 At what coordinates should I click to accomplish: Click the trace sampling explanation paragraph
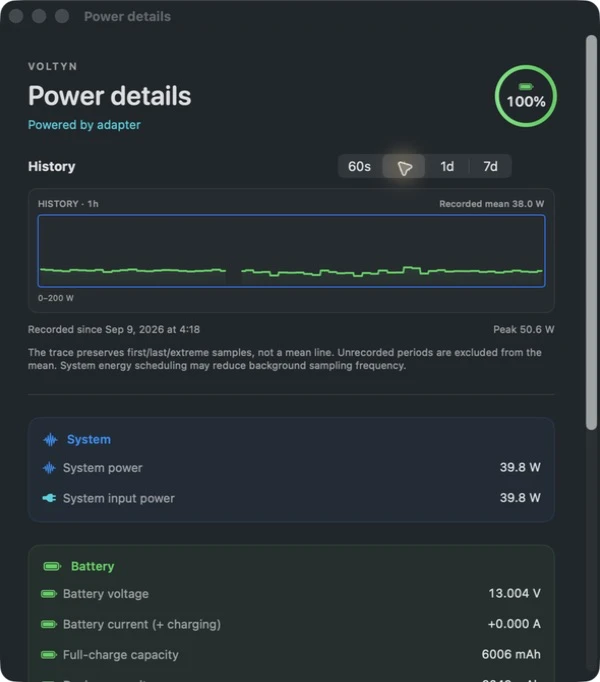[285, 359]
